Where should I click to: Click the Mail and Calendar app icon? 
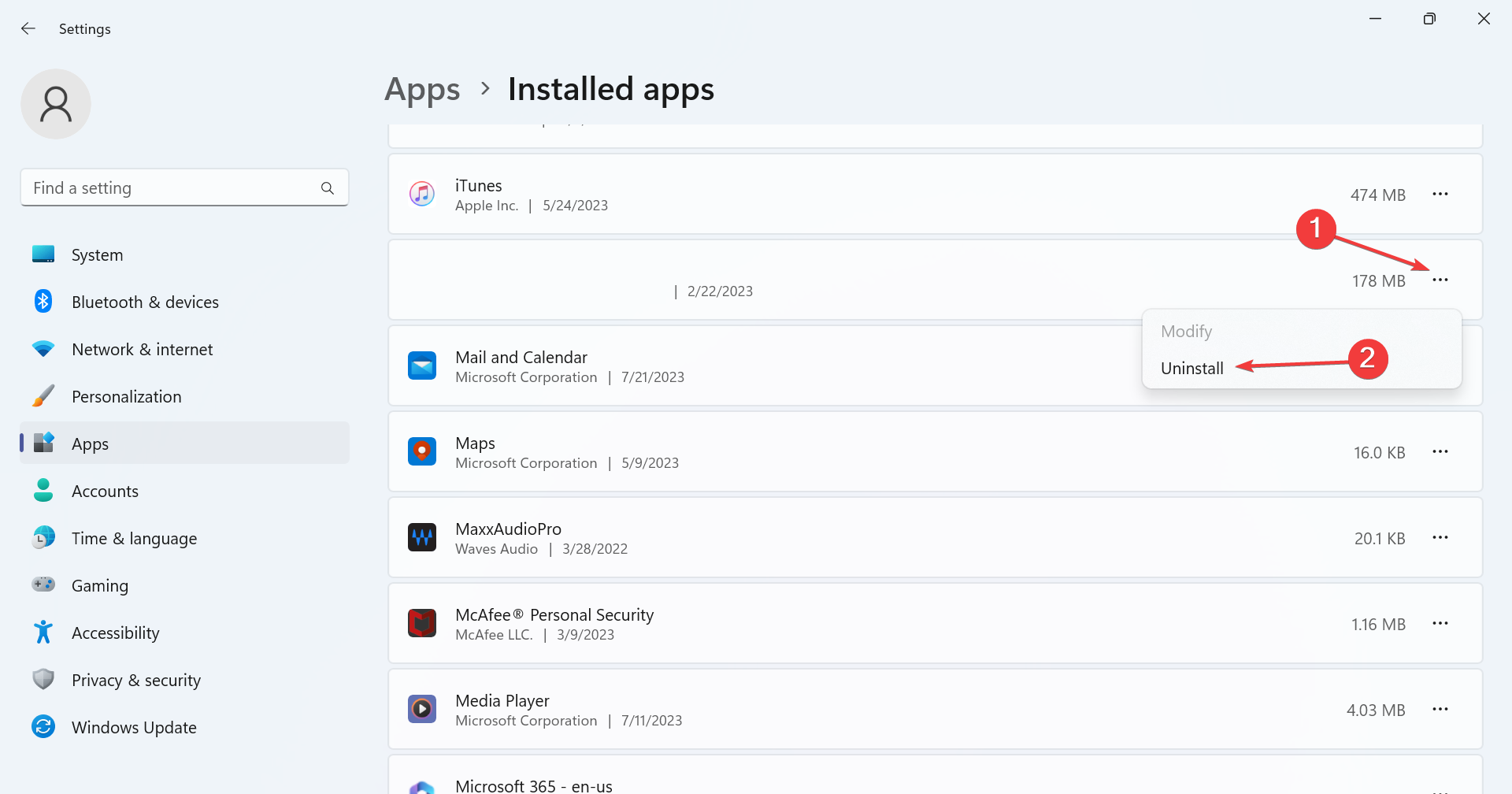422,365
